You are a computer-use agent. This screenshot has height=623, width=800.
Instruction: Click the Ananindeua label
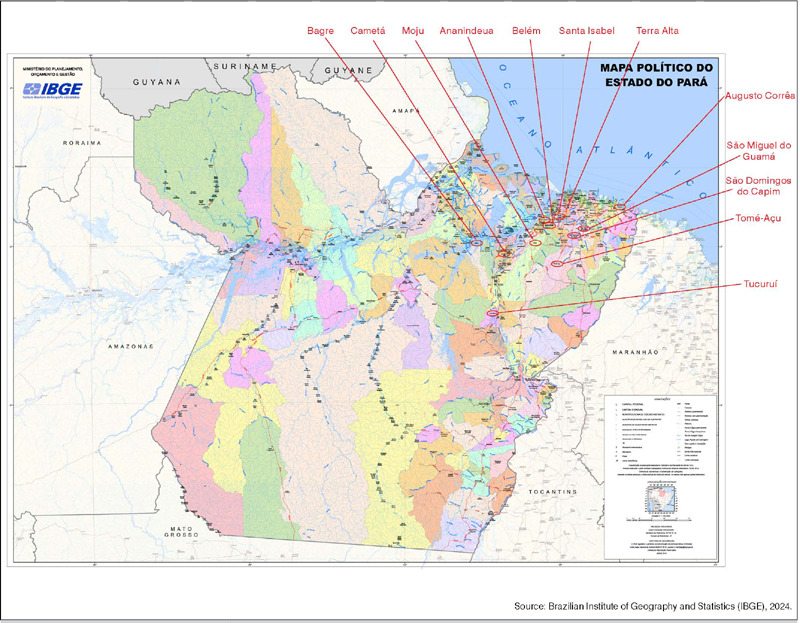click(x=465, y=31)
